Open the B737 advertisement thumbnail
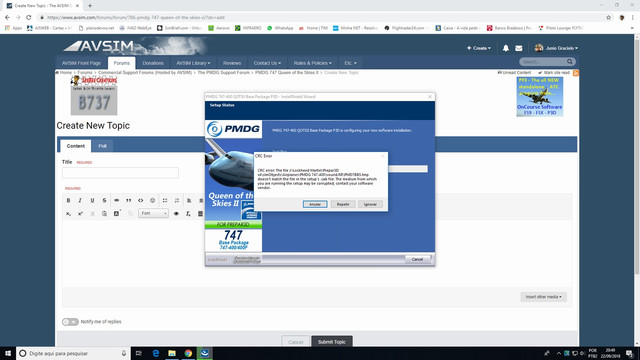640x360 pixels. point(94,95)
